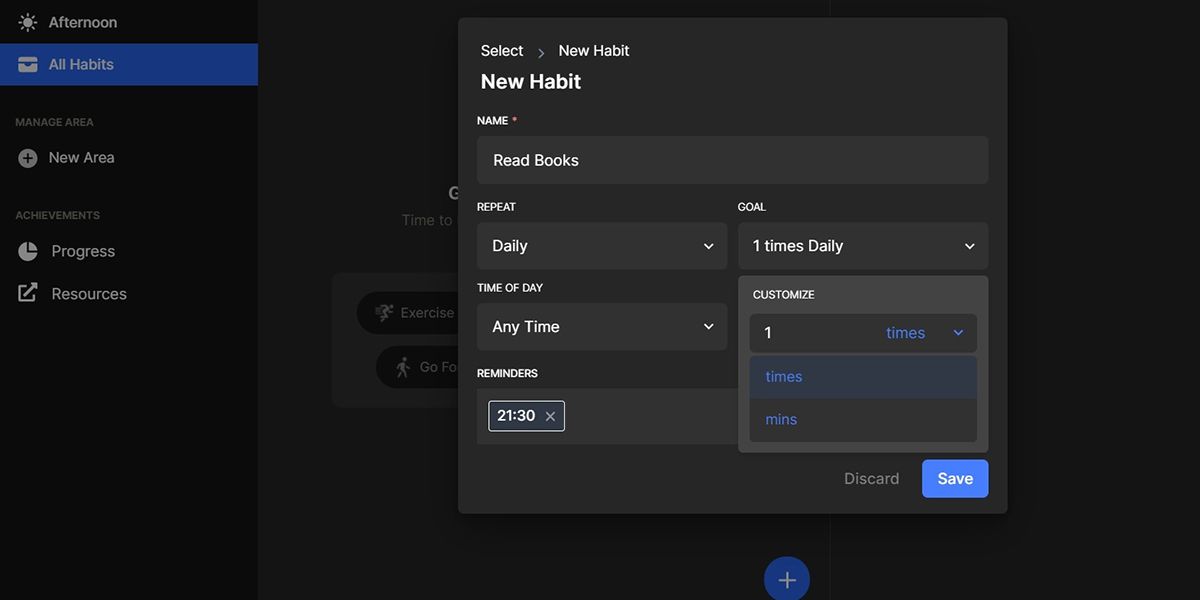Click the goal count field showing 1
The height and width of the screenshot is (600, 1200).
point(812,333)
